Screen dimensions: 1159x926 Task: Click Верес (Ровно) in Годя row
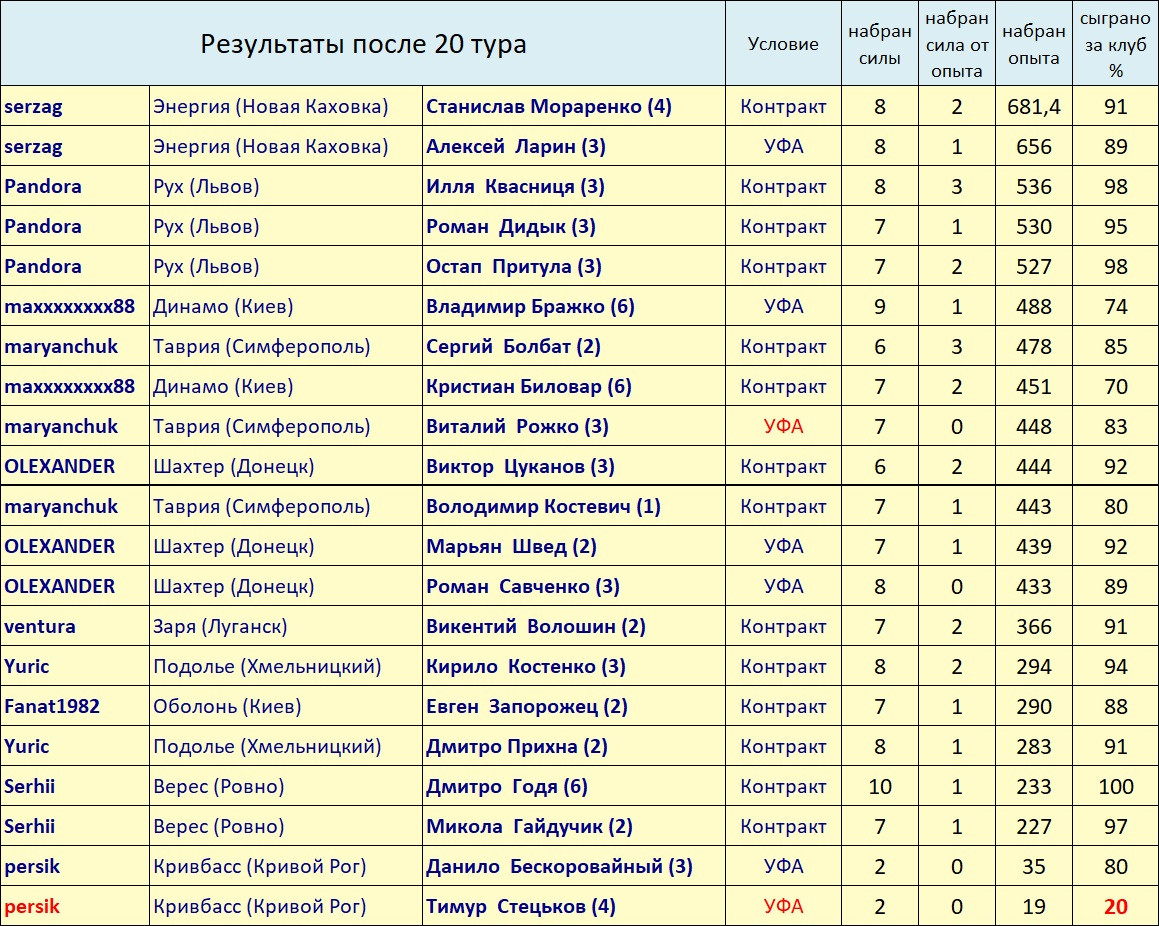pos(218,786)
